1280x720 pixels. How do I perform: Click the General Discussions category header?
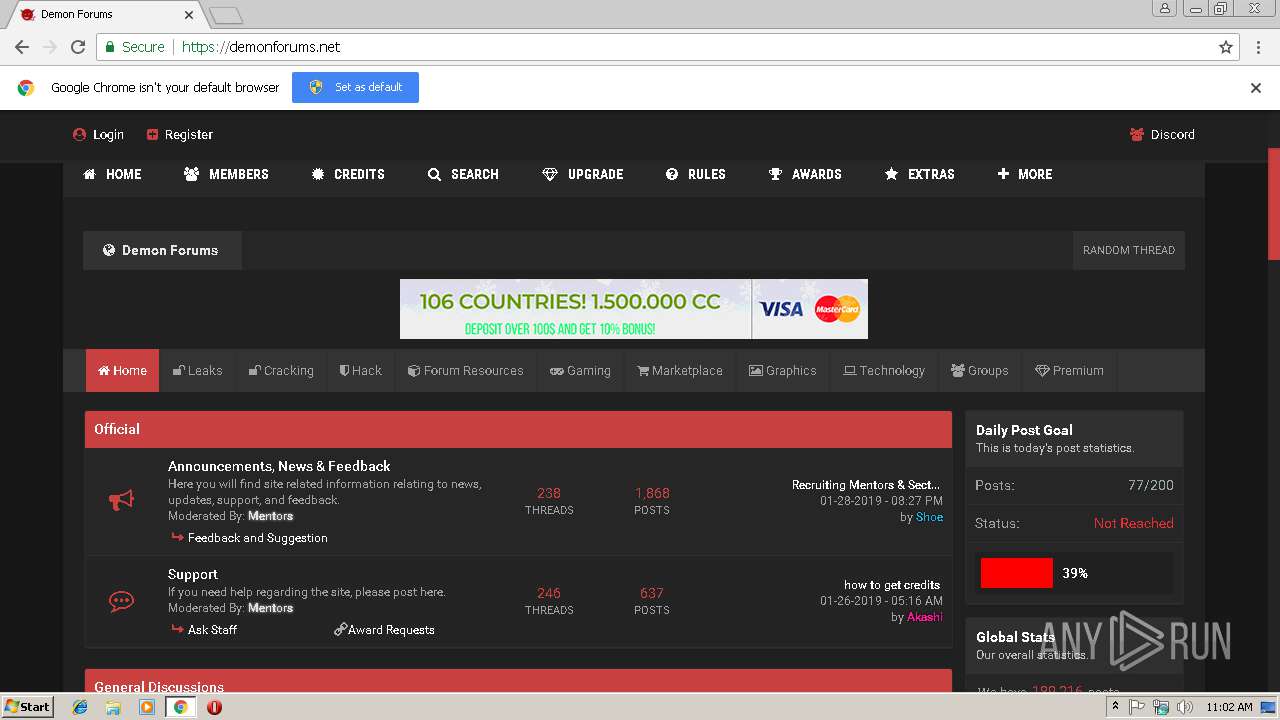coord(518,681)
